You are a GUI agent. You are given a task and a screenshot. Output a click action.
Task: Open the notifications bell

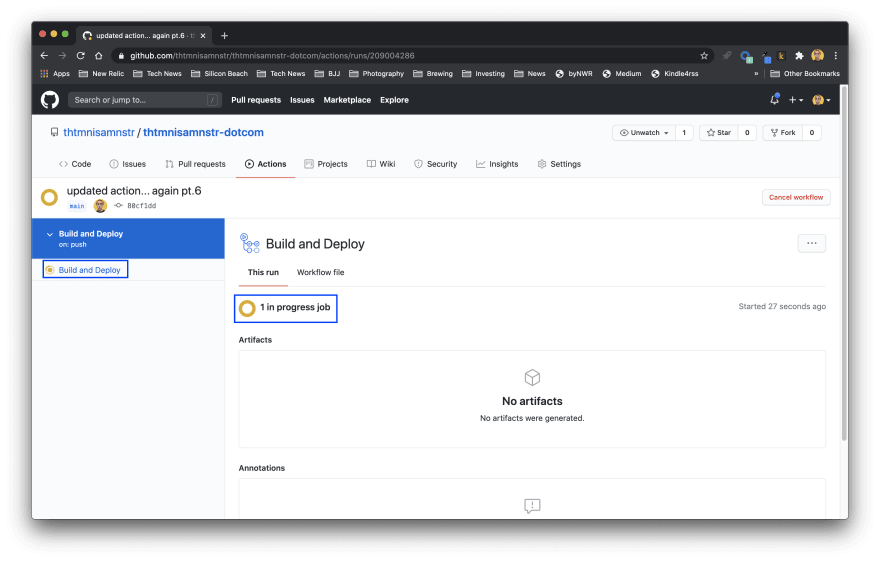tap(774, 100)
